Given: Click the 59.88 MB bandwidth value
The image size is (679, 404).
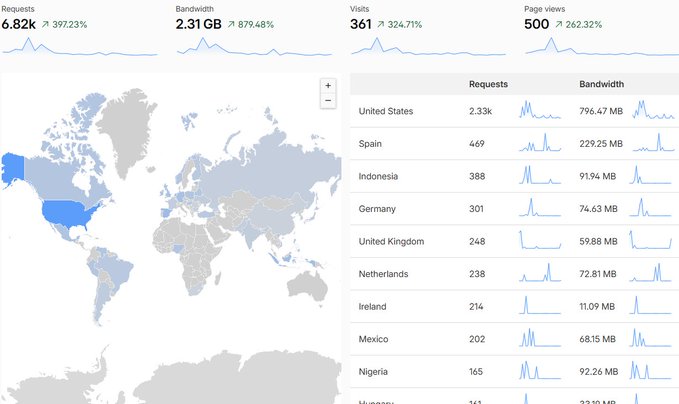Looking at the screenshot, I should [598, 242].
